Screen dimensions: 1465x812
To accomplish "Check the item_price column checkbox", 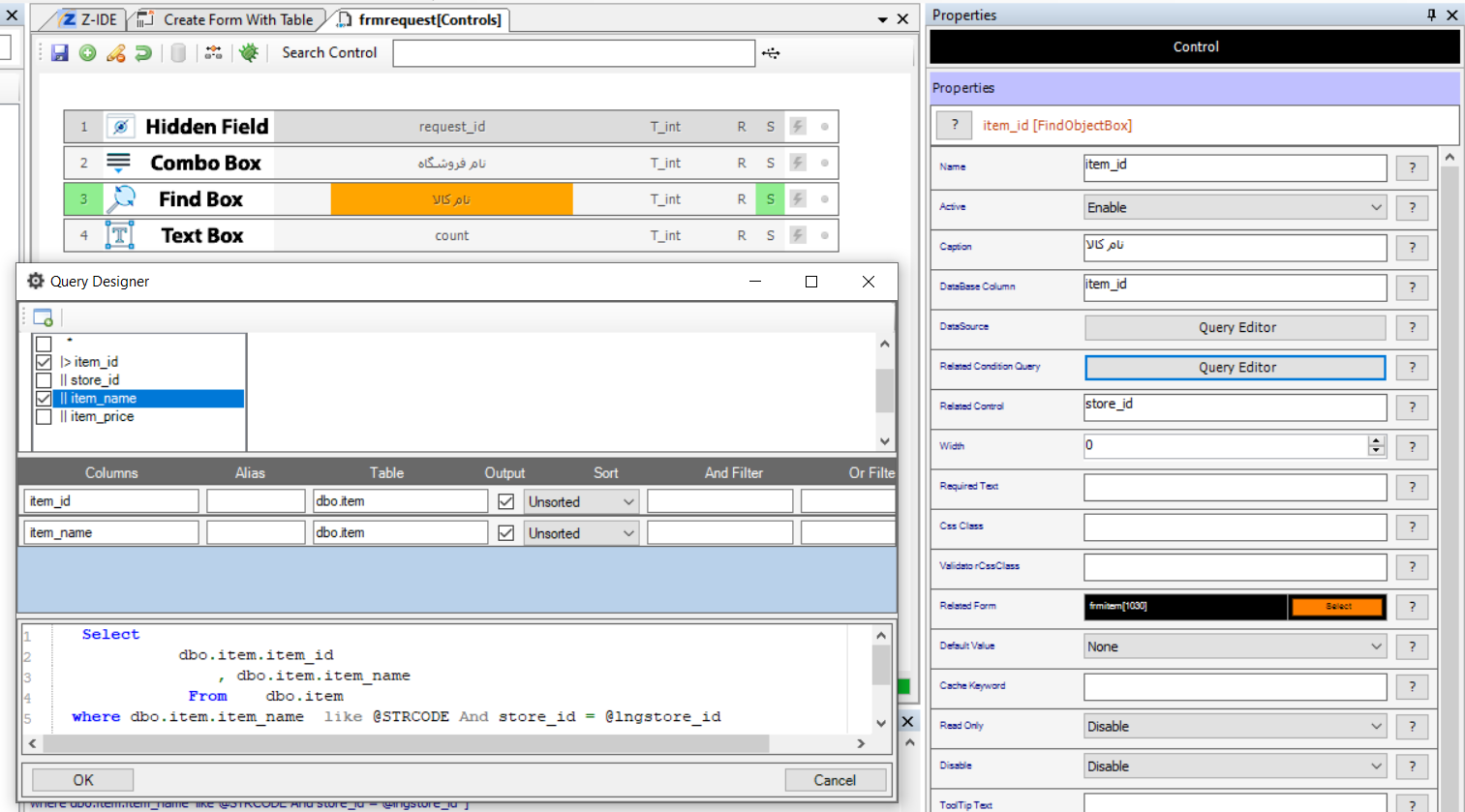I will (x=44, y=417).
